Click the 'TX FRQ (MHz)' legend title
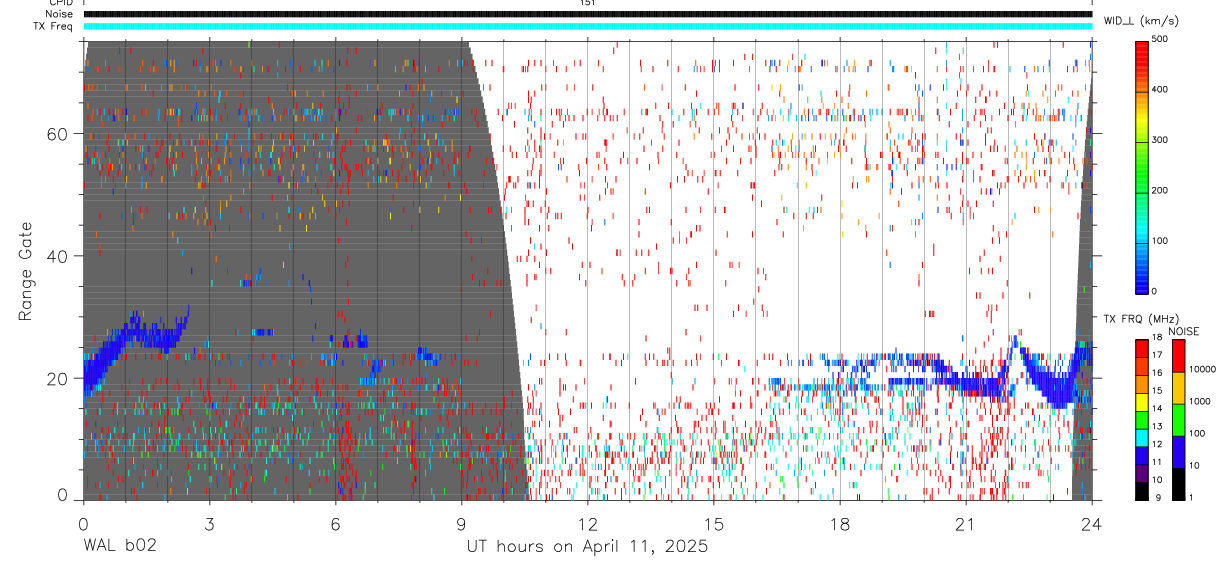This screenshot has width=1228, height=567. point(1139,318)
